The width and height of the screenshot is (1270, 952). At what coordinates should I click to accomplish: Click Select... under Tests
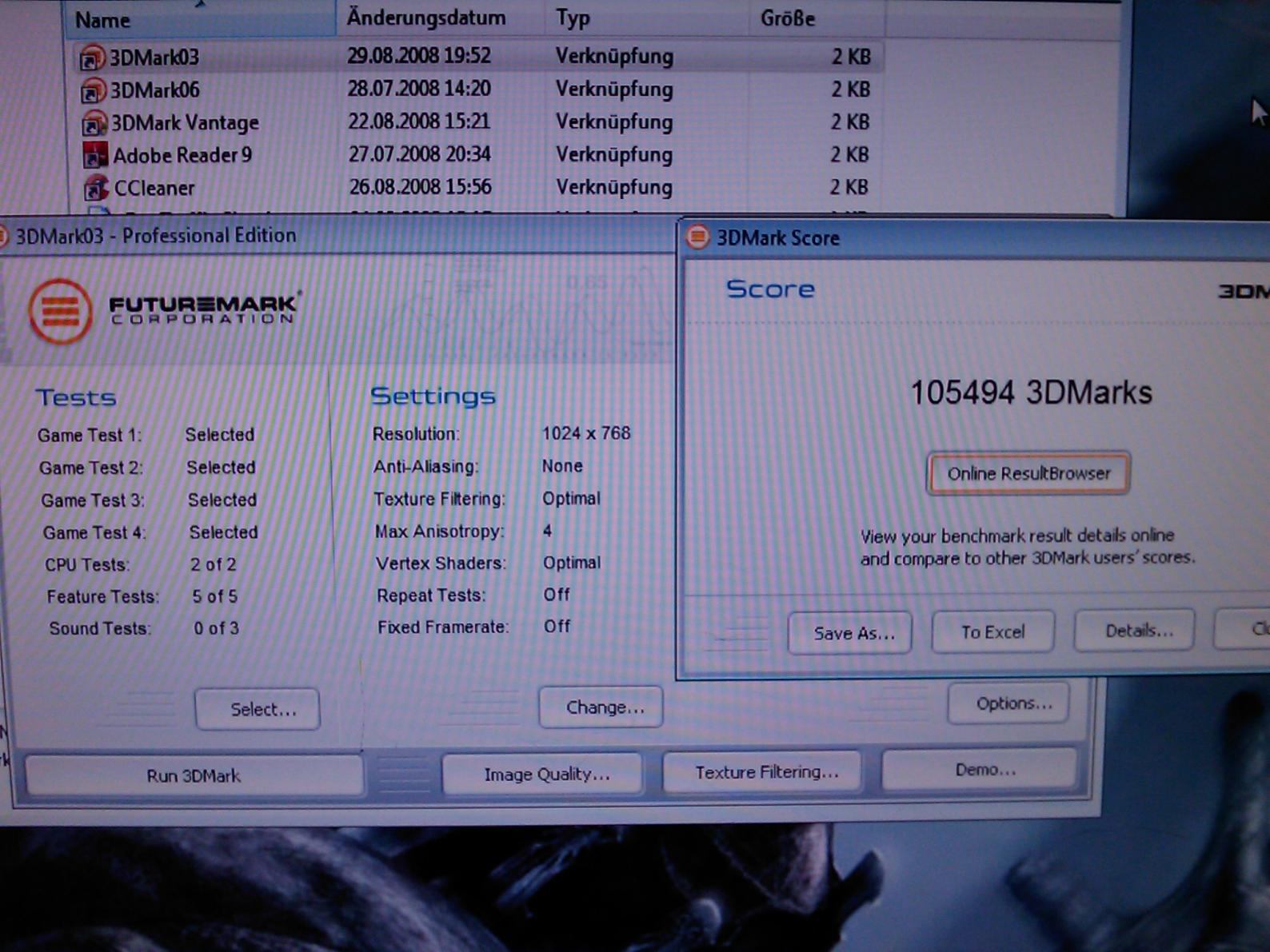pyautogui.click(x=258, y=709)
